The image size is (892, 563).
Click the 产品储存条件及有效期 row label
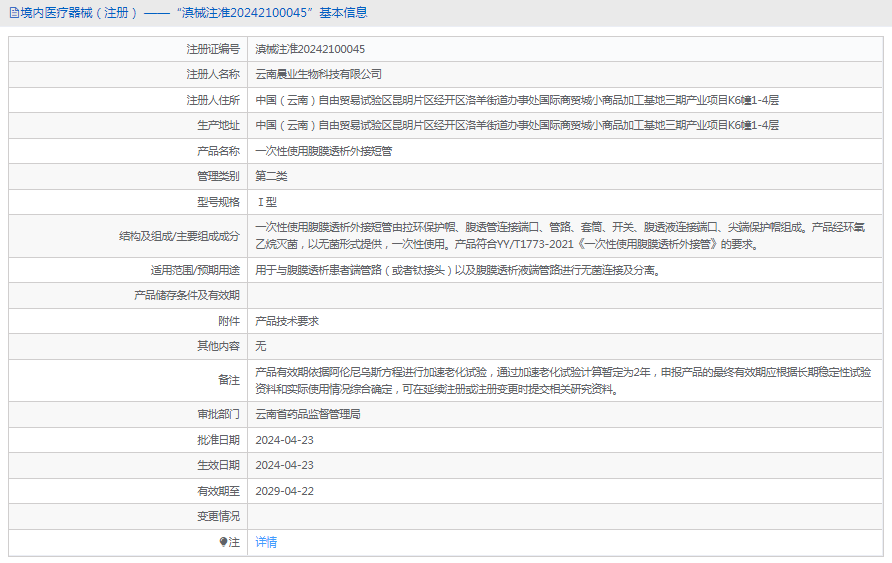[187, 295]
